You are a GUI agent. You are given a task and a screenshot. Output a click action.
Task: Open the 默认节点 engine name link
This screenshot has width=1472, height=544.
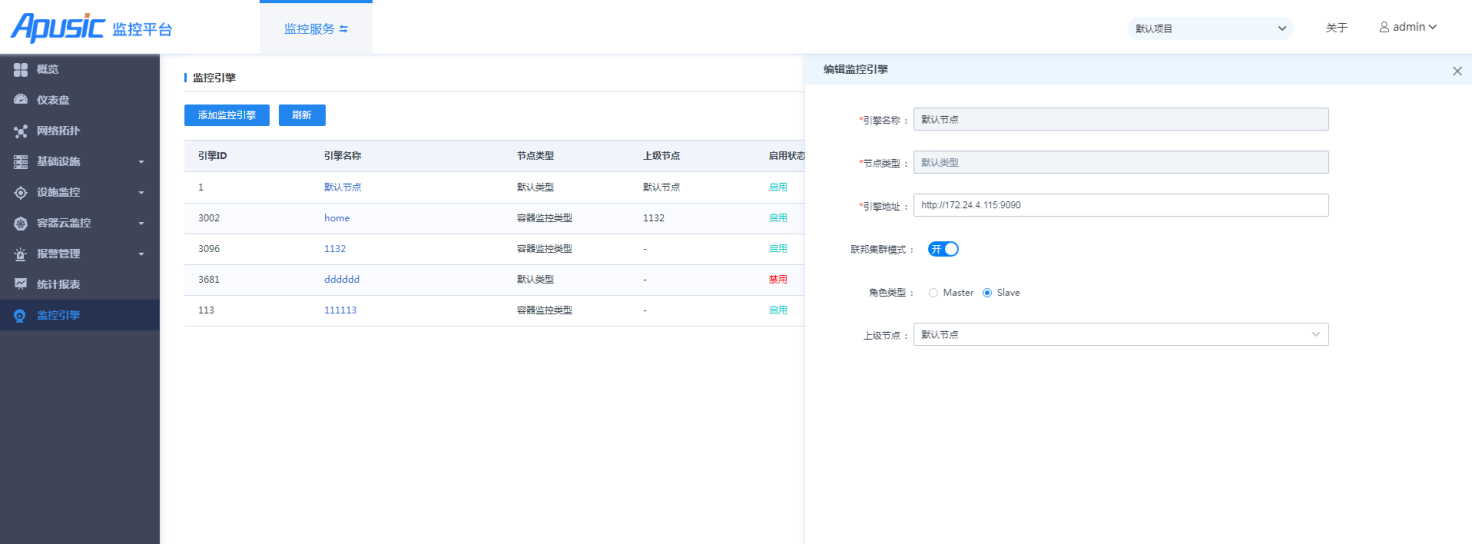point(342,187)
